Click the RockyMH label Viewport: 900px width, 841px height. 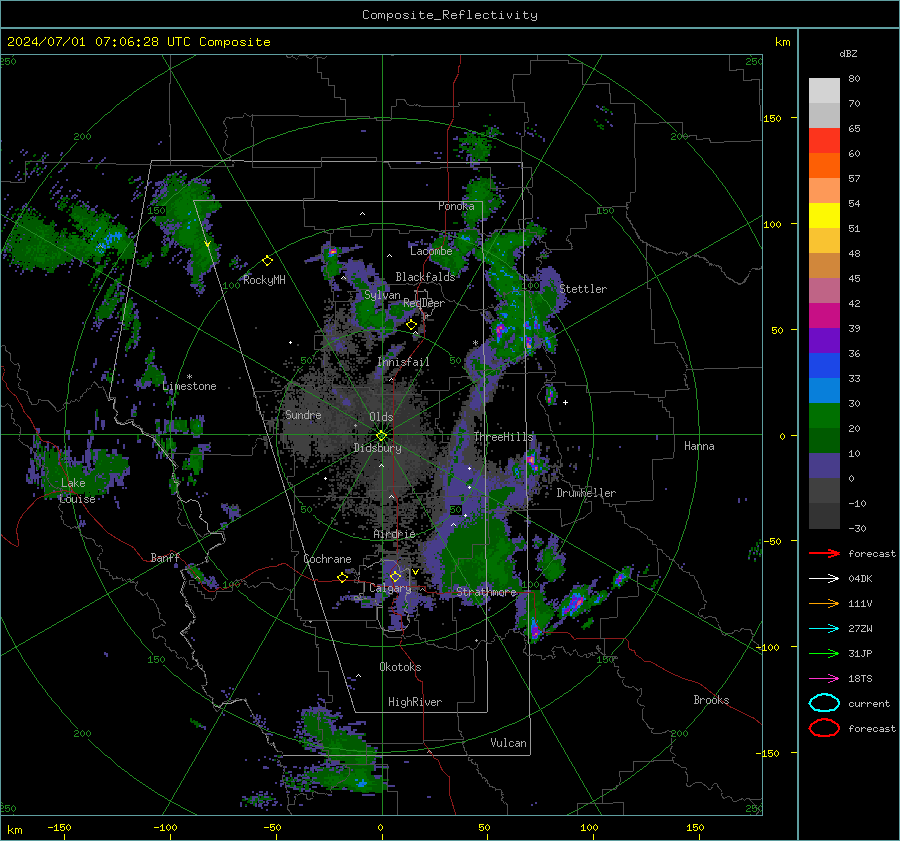(264, 280)
